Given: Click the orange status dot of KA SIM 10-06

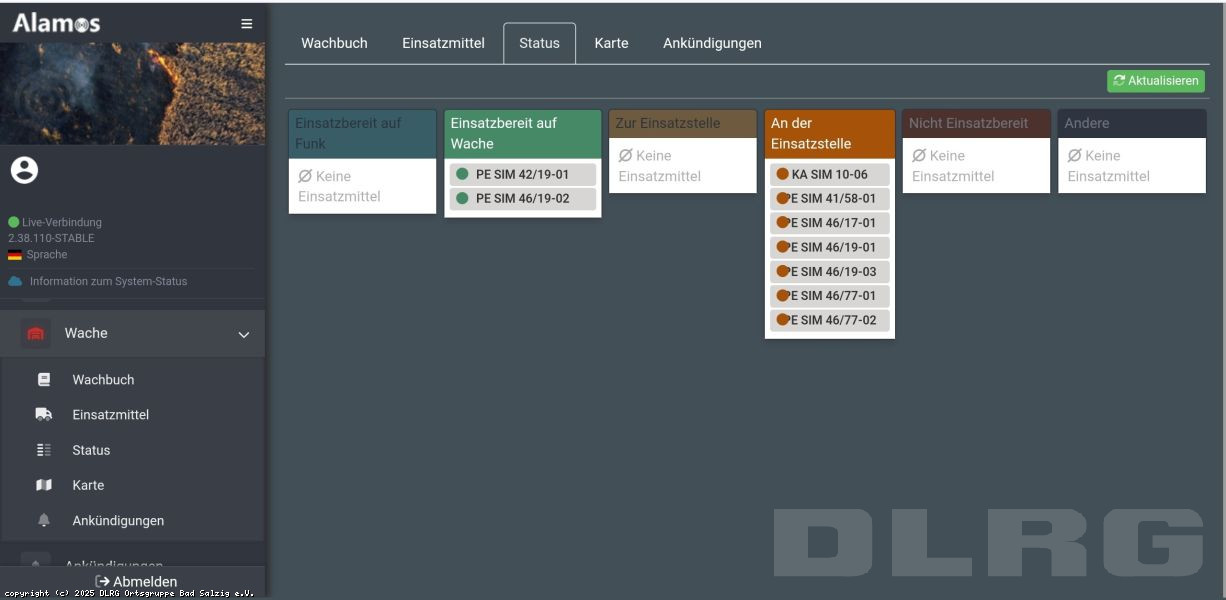Looking at the screenshot, I should click(783, 174).
